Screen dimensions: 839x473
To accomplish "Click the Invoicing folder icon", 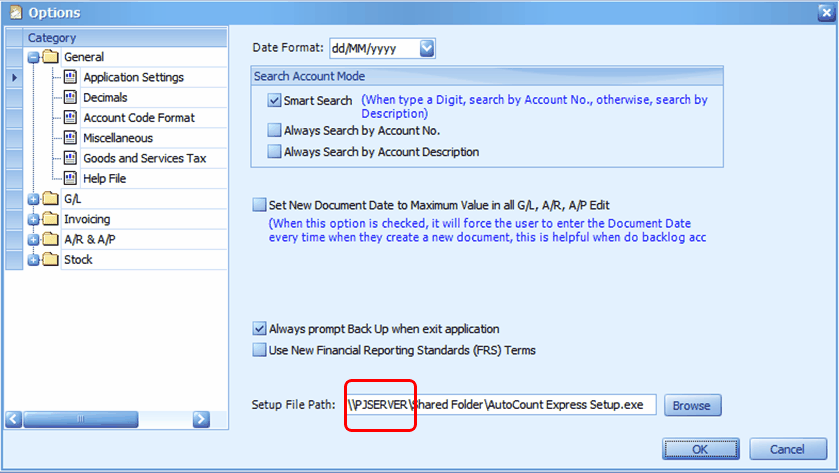I will 50,219.
